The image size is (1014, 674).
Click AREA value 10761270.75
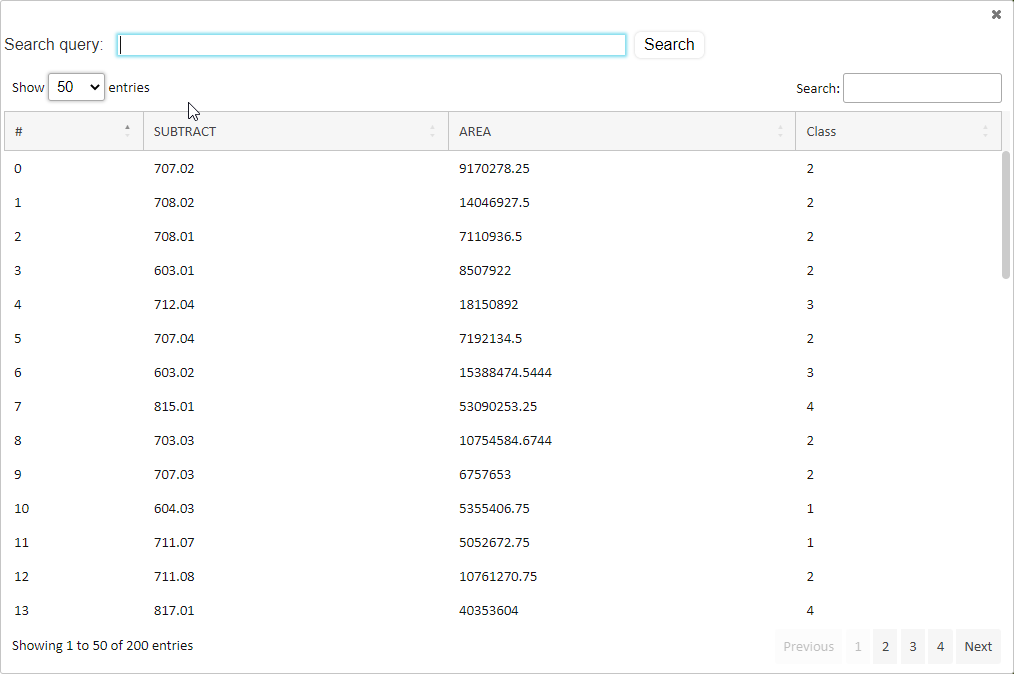[498, 576]
